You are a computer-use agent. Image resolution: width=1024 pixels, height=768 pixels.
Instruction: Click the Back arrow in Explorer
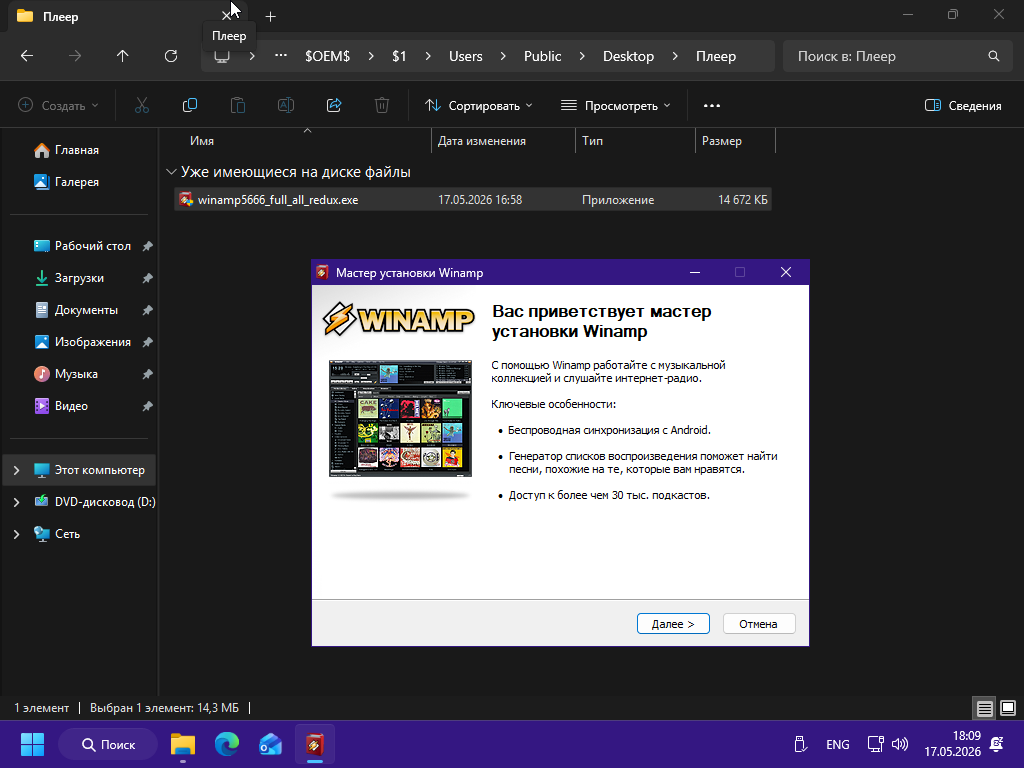coord(27,56)
